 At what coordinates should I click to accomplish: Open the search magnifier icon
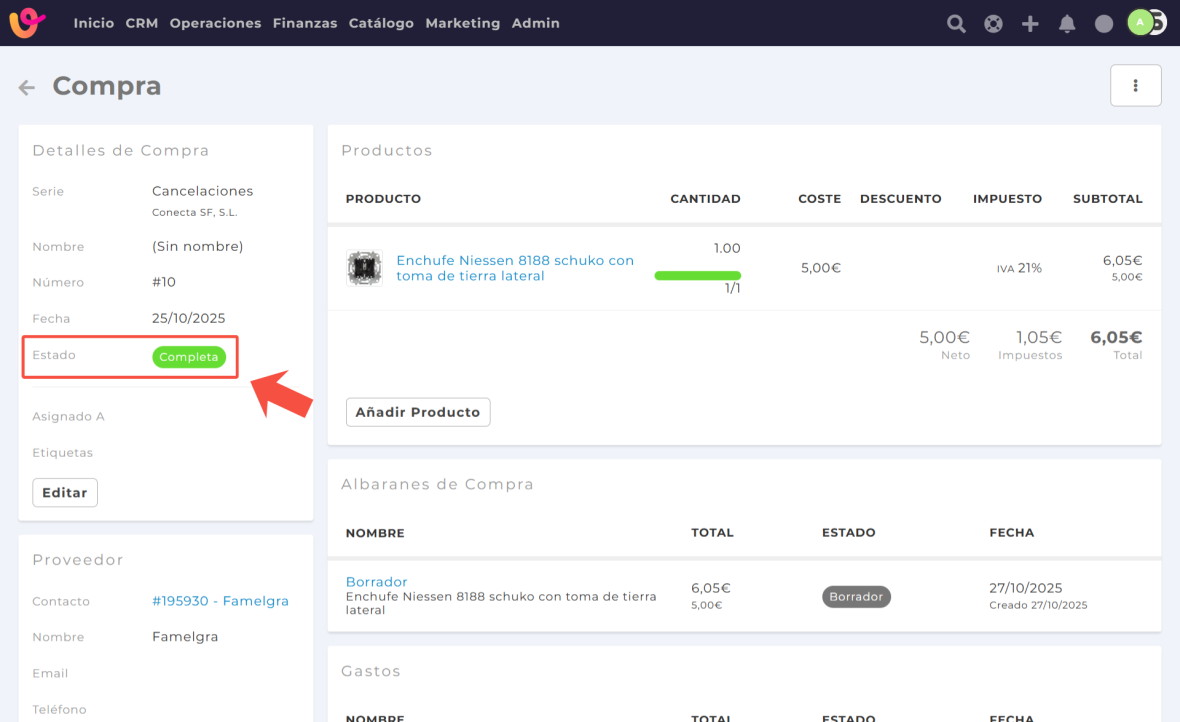956,23
